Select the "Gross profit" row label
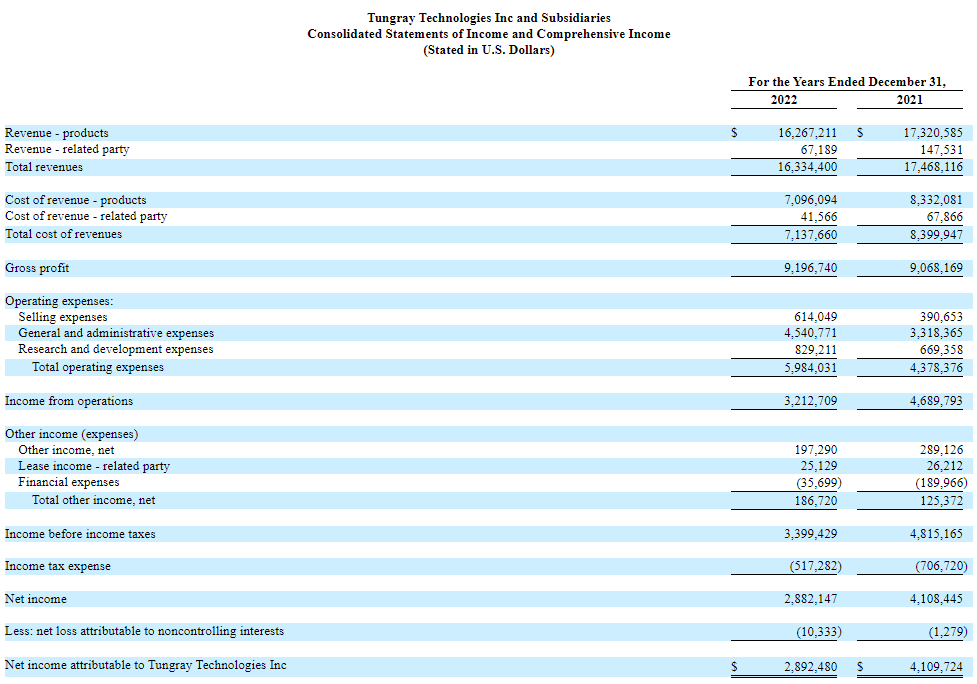Viewport: 977px width, 684px height. 37,268
